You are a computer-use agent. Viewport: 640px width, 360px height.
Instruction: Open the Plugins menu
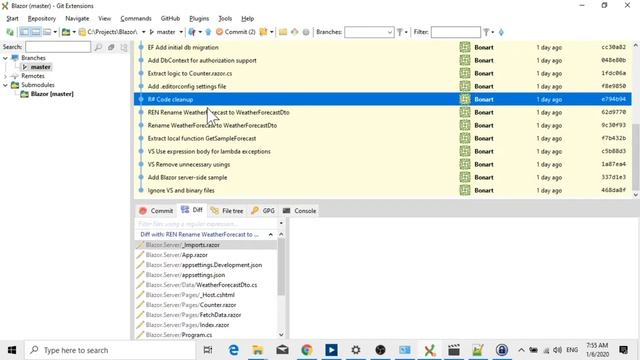coord(199,18)
